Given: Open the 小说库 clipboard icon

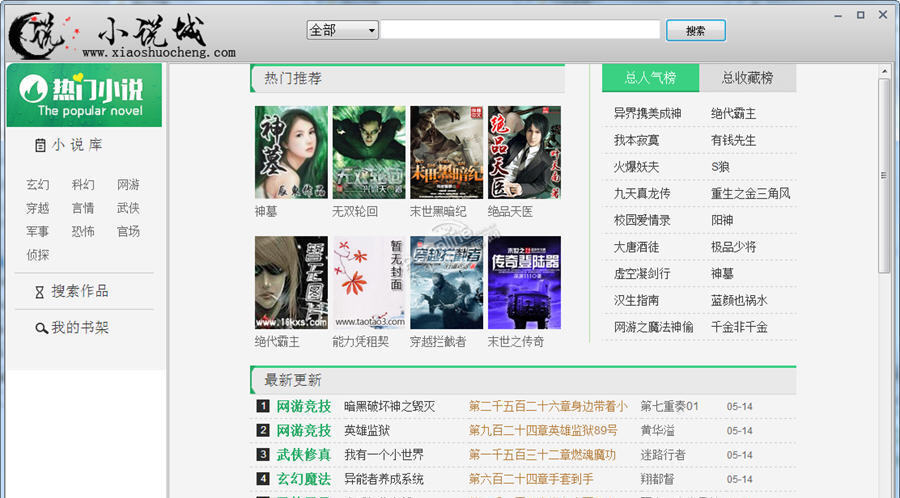Looking at the screenshot, I should [x=40, y=145].
